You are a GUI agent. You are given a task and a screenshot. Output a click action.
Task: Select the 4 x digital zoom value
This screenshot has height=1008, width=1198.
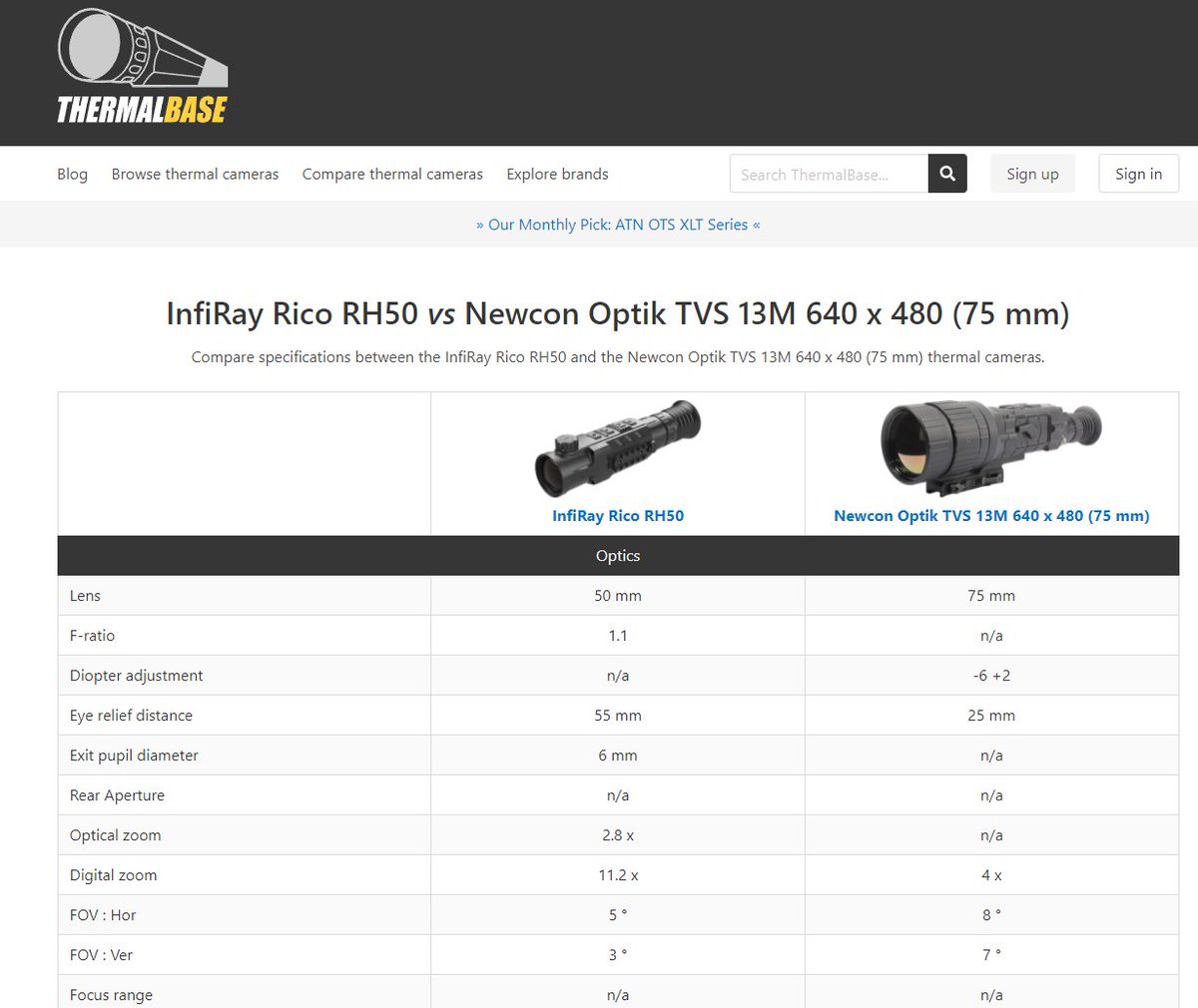click(991, 875)
